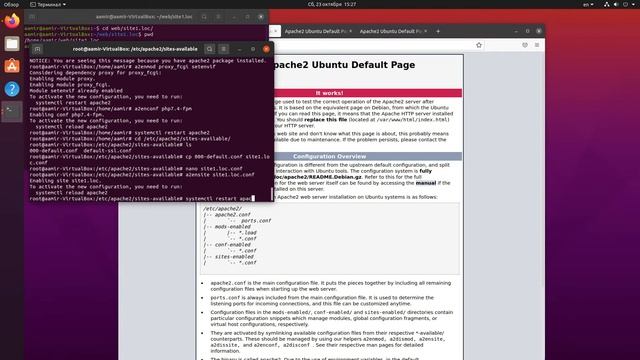Follow the manual link on Apache page
The height and width of the screenshot is (360, 640).
[x=426, y=183]
